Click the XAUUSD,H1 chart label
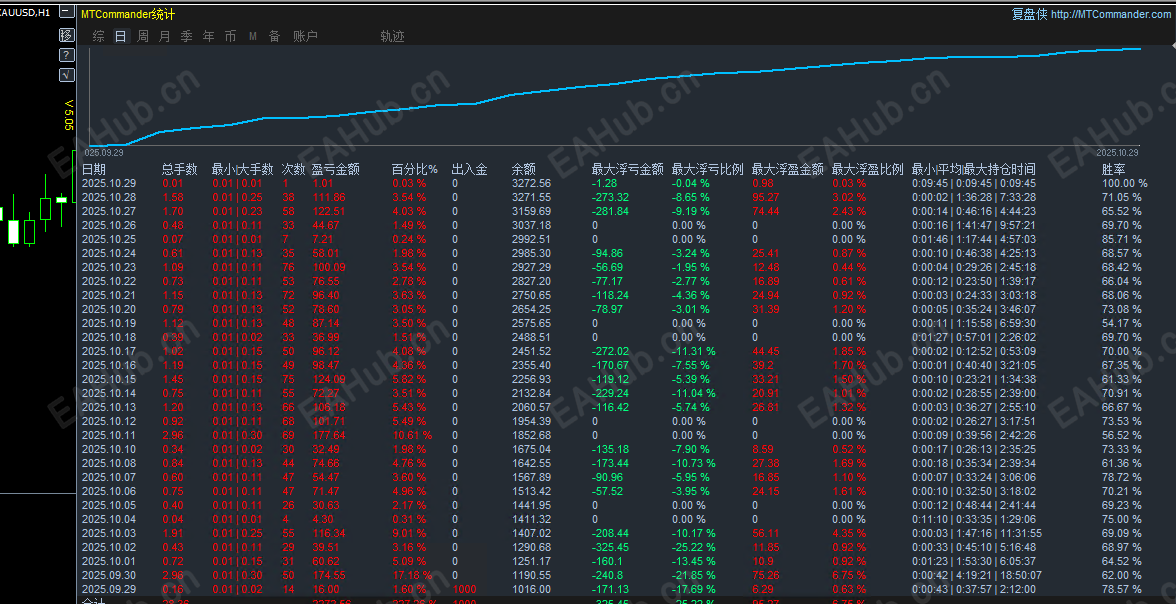Image resolution: width=1176 pixels, height=604 pixels. 26,12
